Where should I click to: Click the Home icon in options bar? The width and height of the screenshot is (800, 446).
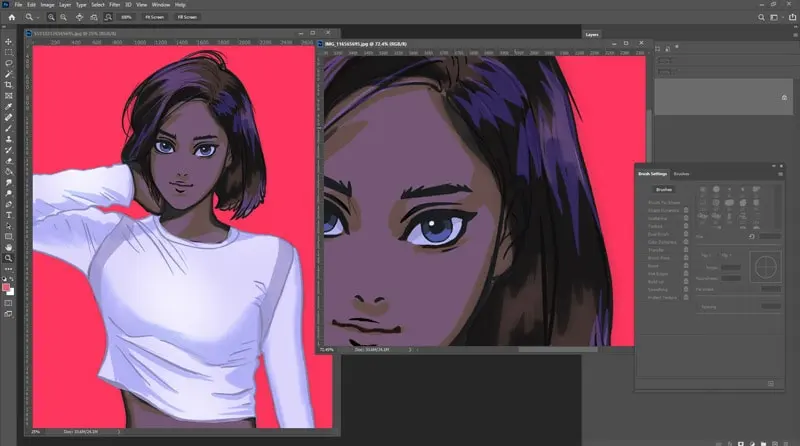click(12, 17)
